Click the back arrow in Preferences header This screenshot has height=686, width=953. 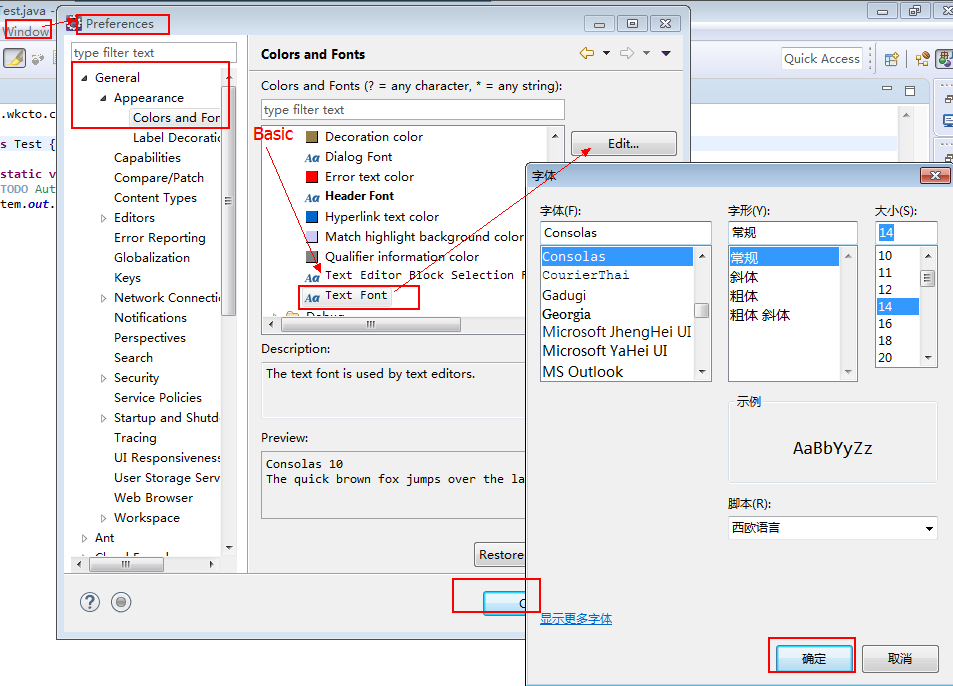pos(586,54)
